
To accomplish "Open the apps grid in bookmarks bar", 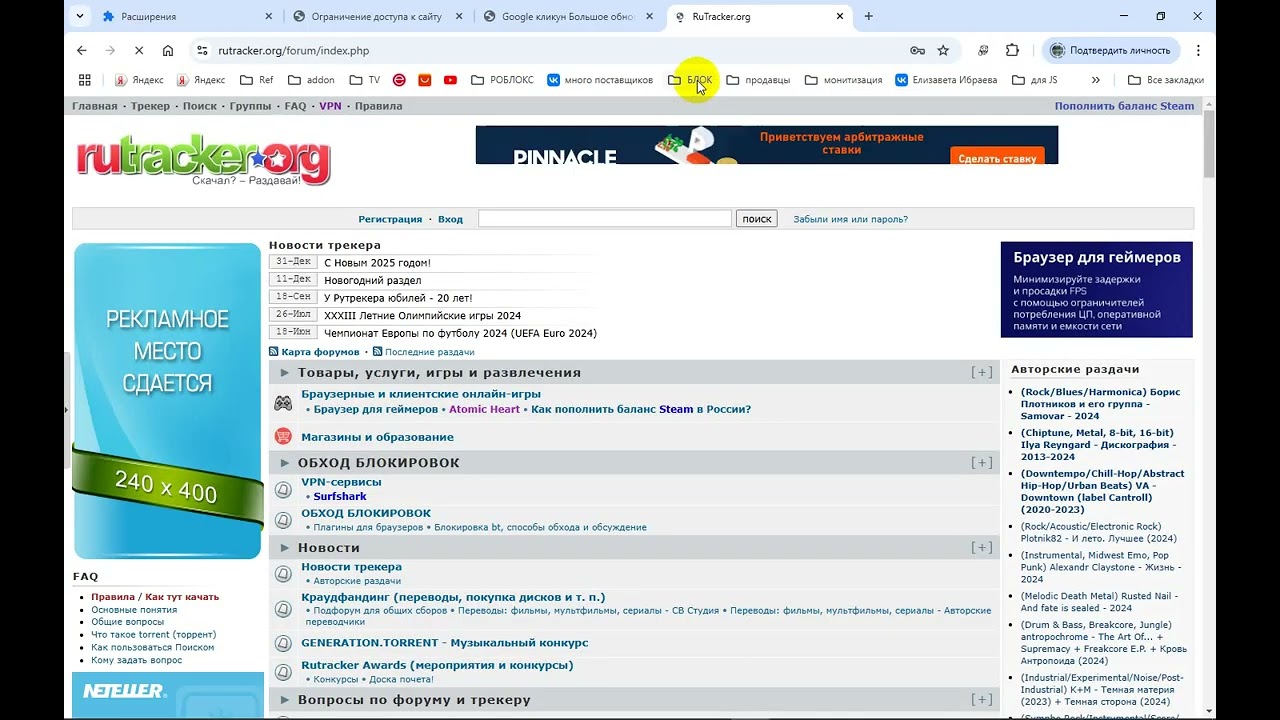I will coord(85,80).
